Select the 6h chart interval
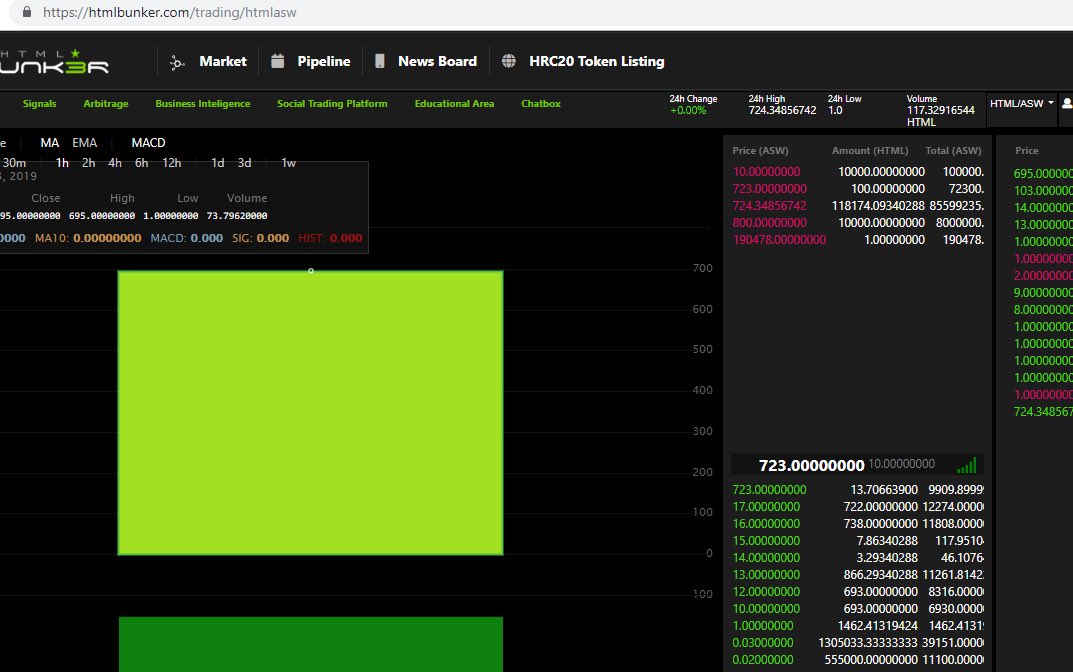The image size is (1073, 672). (x=142, y=163)
